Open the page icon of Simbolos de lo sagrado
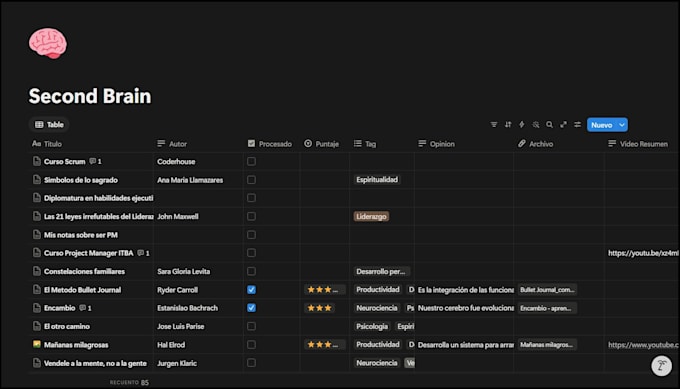This screenshot has width=680, height=389. click(37, 180)
